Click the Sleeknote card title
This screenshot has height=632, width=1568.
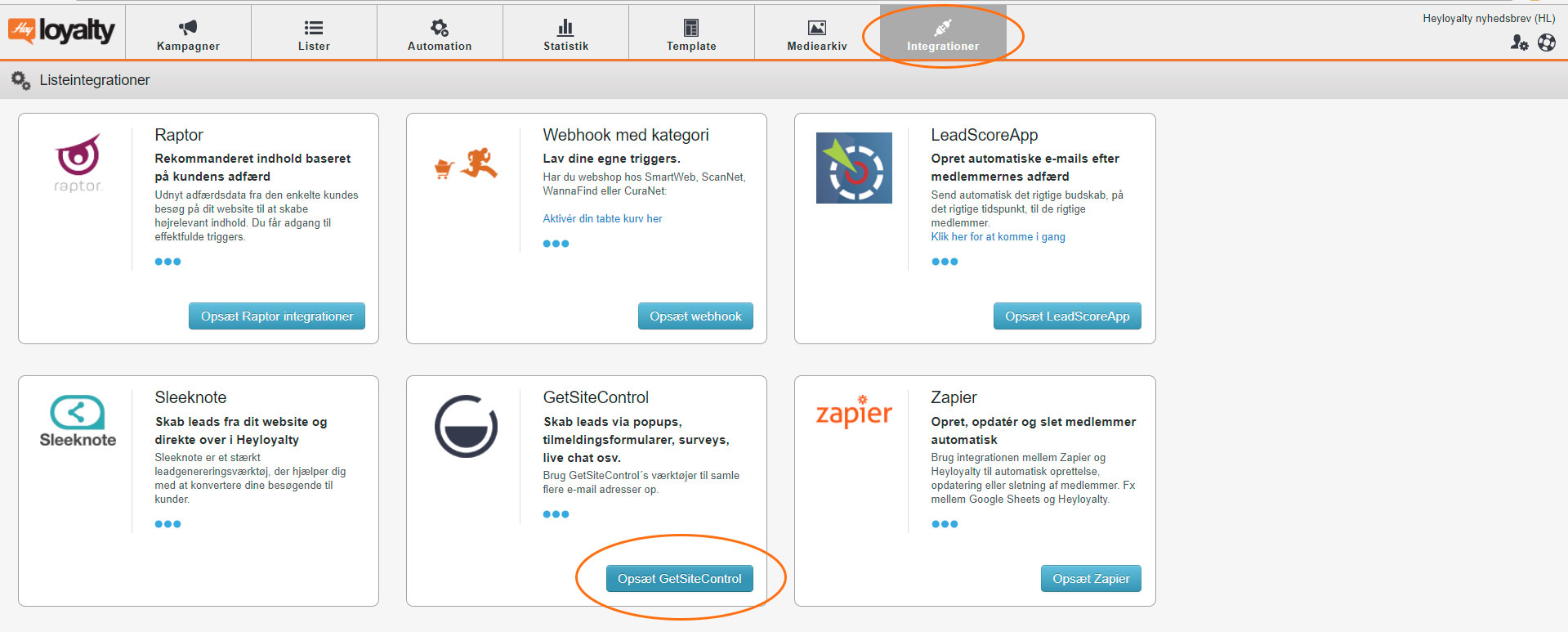[x=190, y=397]
